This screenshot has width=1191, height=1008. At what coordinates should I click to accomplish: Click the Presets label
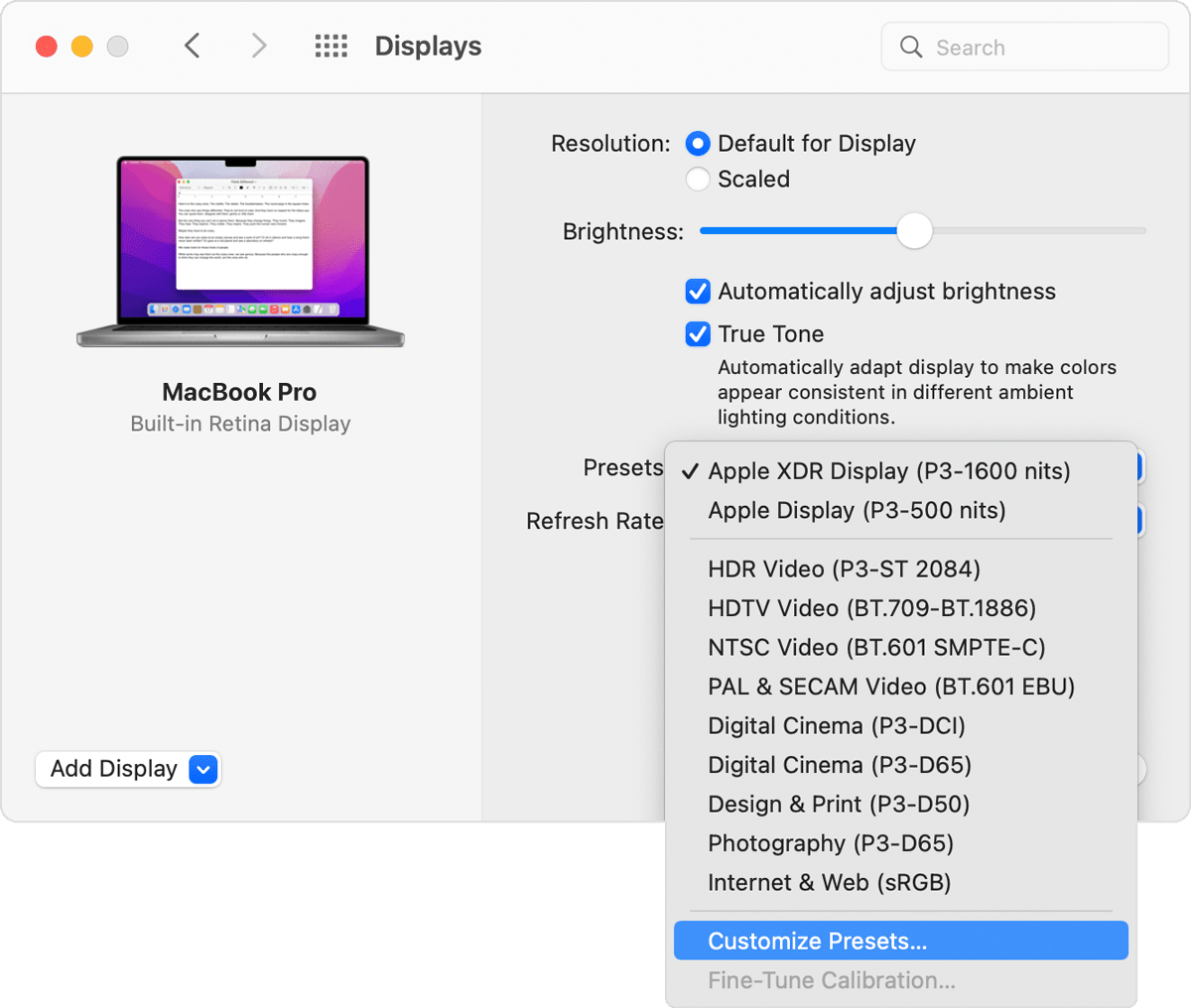(x=623, y=467)
